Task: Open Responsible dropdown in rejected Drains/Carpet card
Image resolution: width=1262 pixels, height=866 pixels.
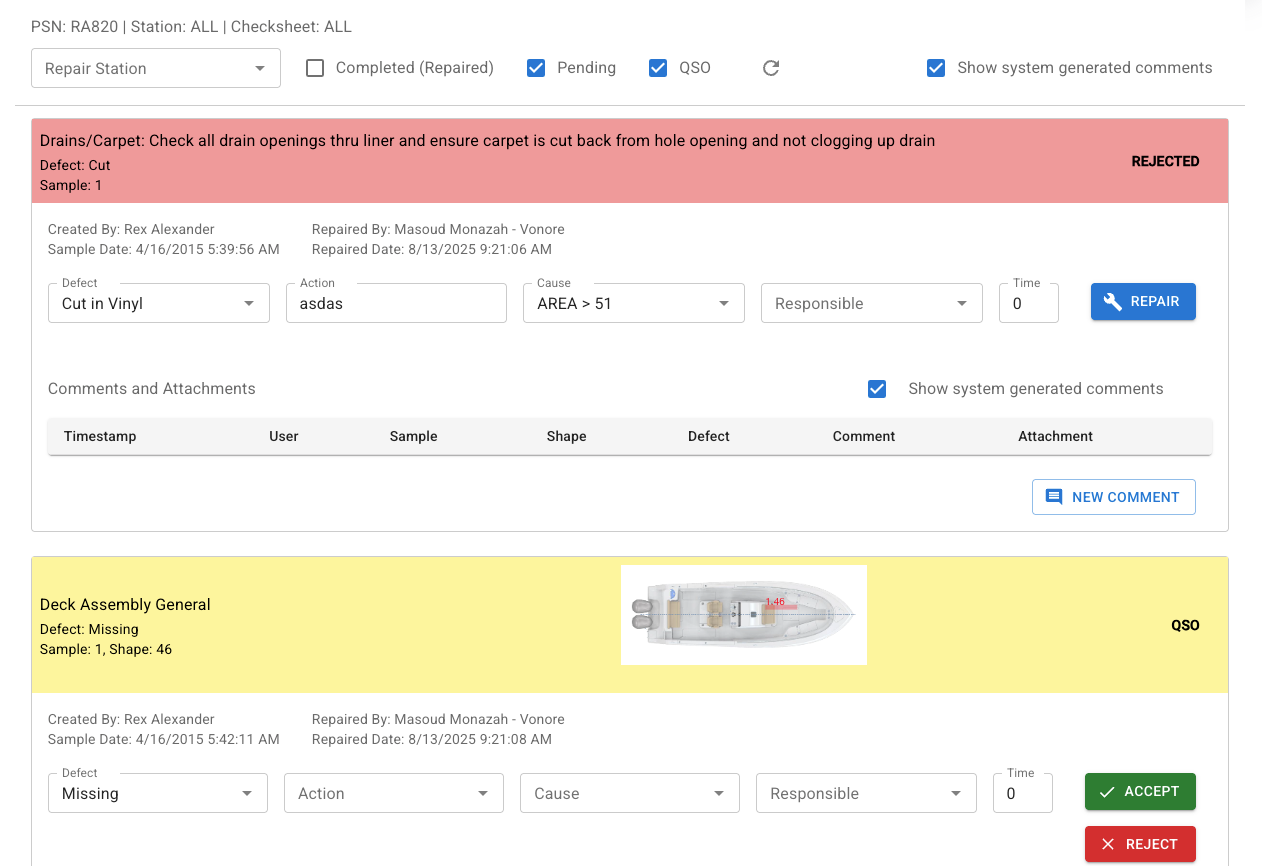Action: (x=872, y=303)
